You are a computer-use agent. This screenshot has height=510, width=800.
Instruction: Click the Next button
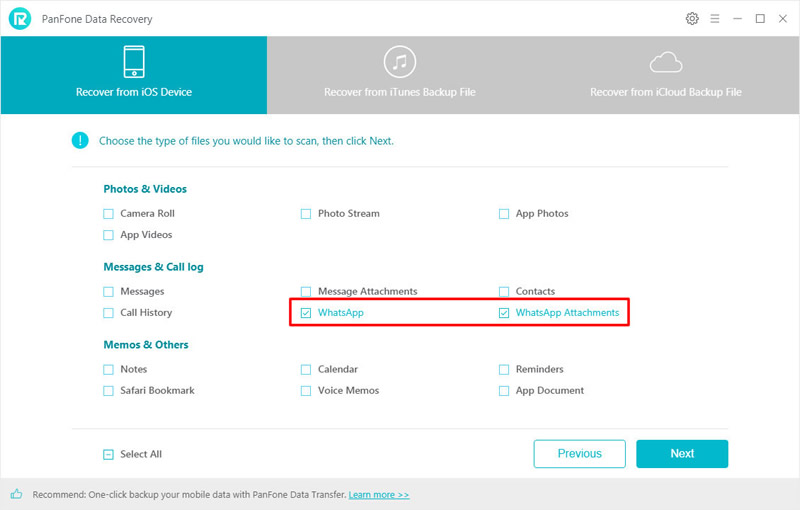tap(682, 453)
